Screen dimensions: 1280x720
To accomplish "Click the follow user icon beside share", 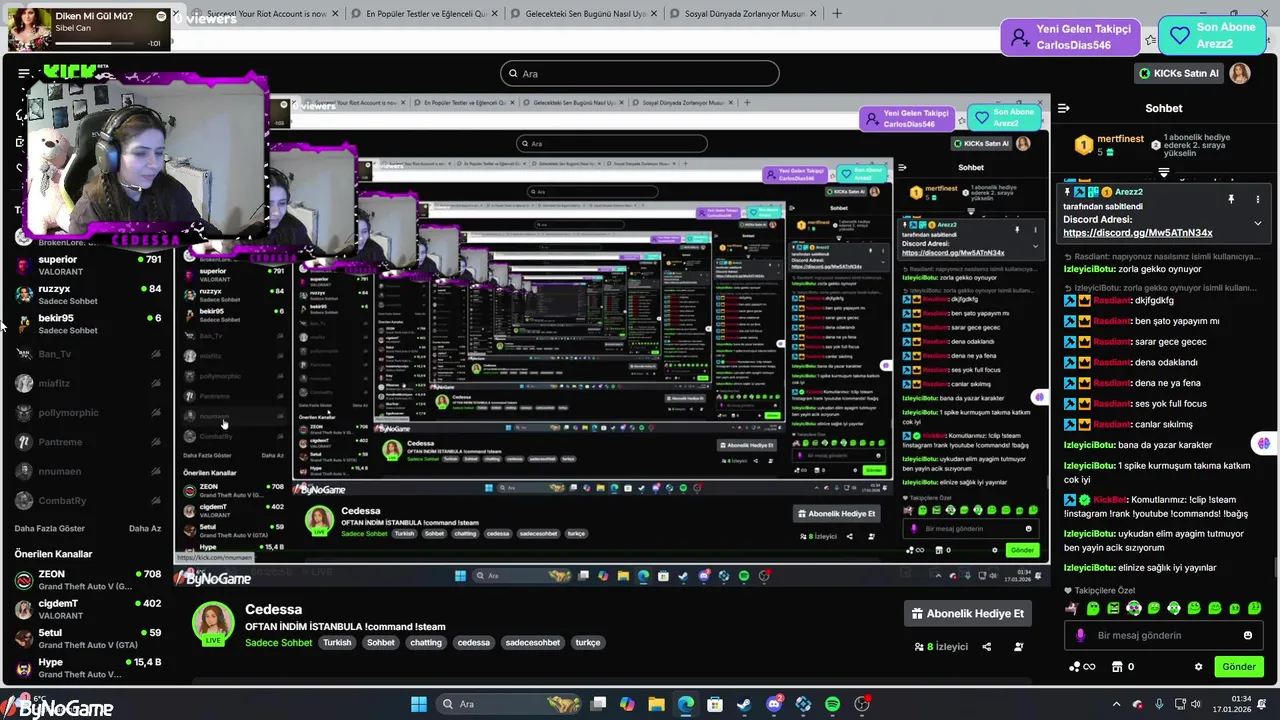I will click(x=1018, y=647).
